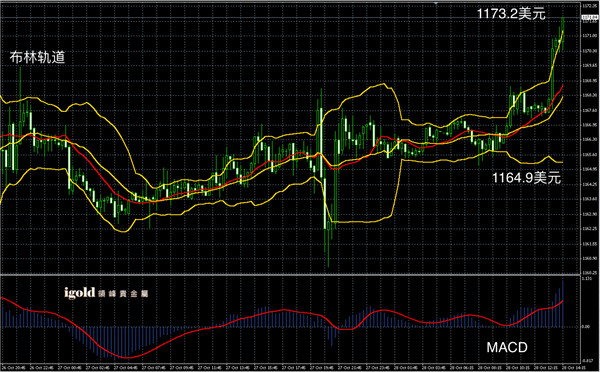Select the current price tag on price scale
The width and height of the screenshot is (600, 372).
590,17
